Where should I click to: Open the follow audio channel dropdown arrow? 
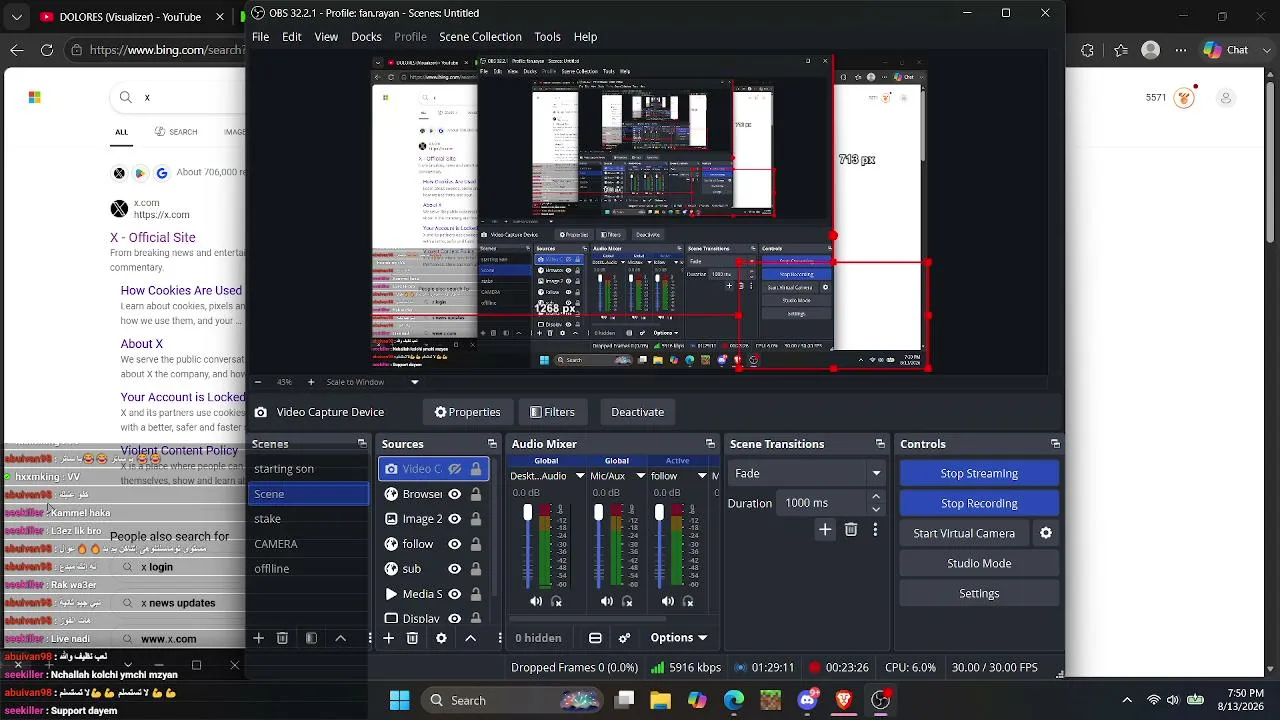tap(702, 476)
